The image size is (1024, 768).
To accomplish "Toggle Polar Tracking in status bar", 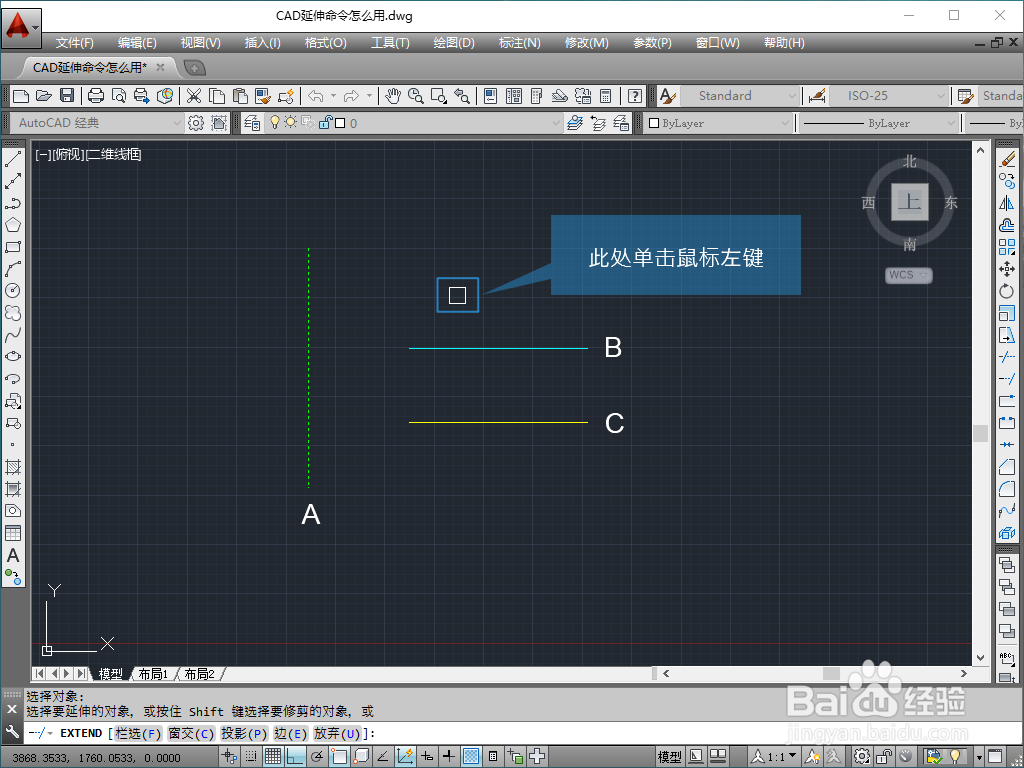I will coord(317,756).
